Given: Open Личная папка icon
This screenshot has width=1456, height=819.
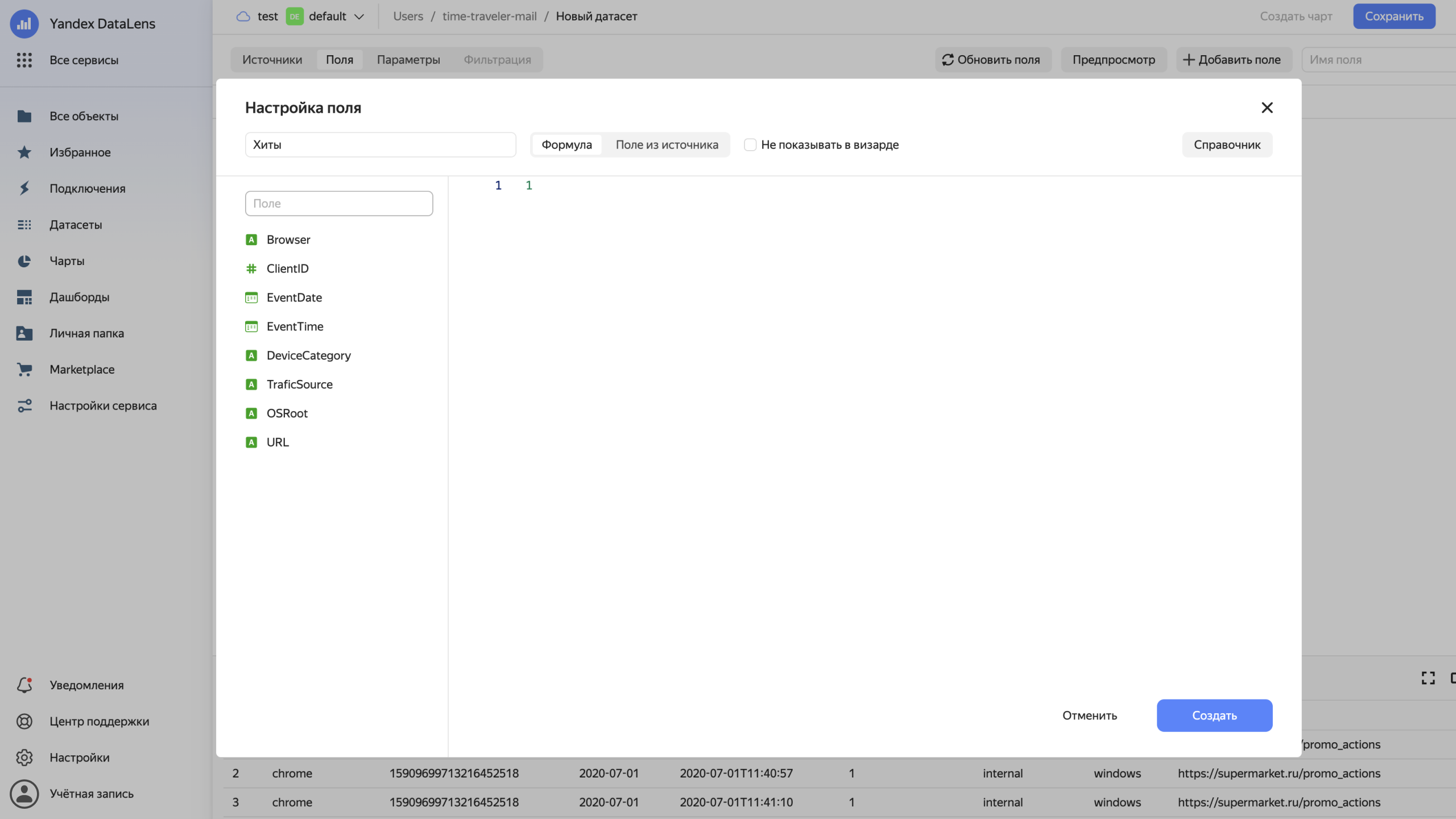Looking at the screenshot, I should coord(24,333).
